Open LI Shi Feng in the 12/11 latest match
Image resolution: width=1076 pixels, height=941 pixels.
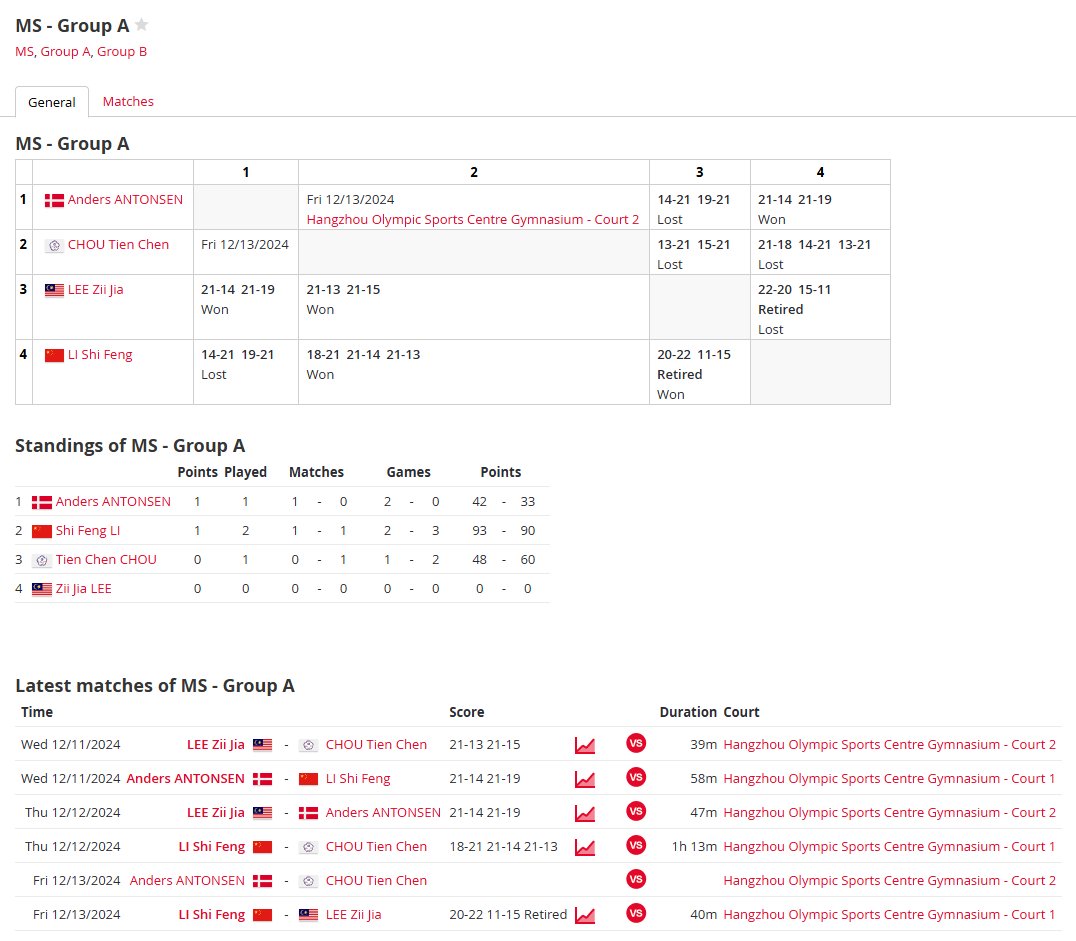click(358, 779)
